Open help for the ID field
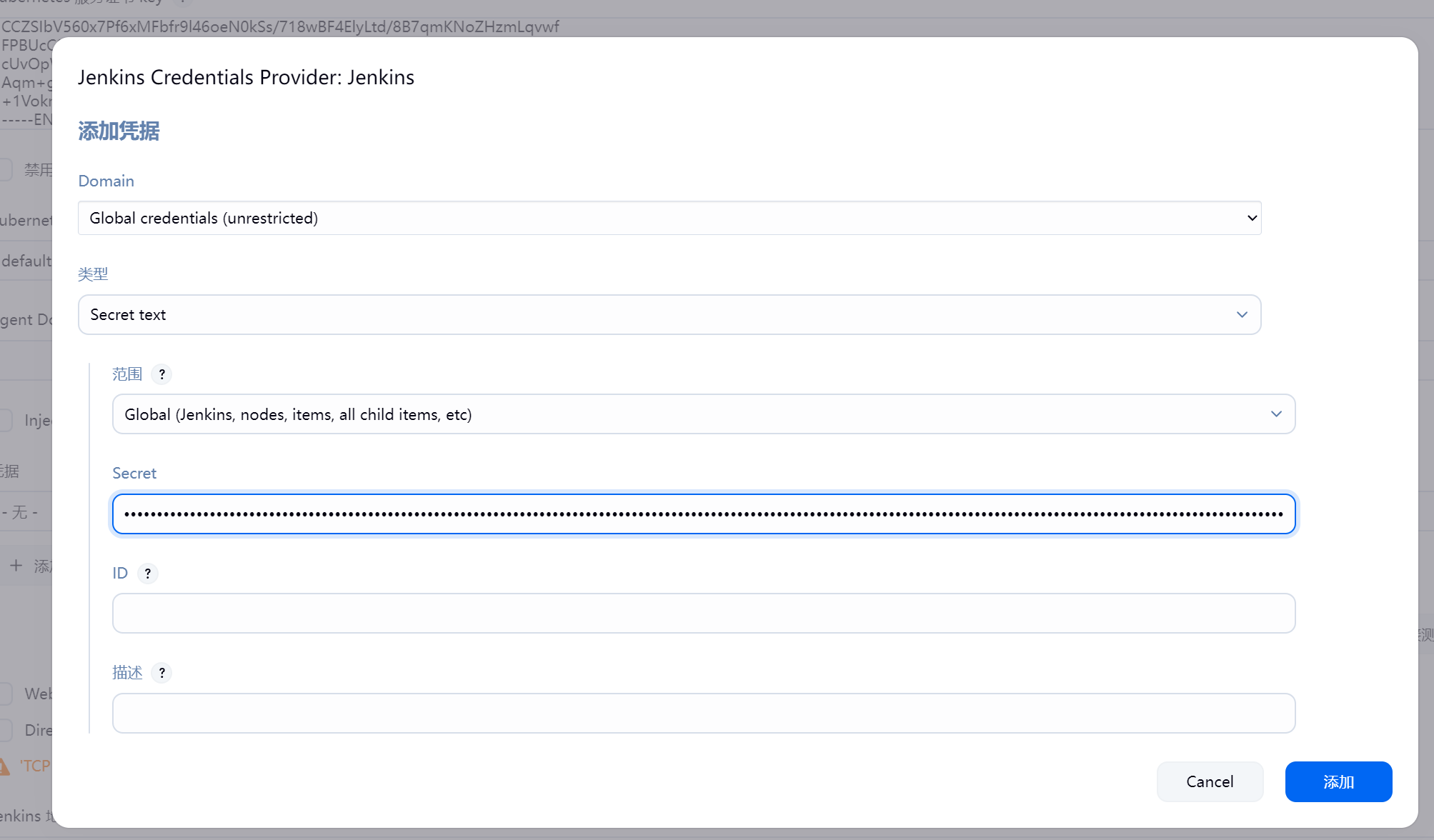Viewport: 1434px width, 840px height. pos(148,574)
